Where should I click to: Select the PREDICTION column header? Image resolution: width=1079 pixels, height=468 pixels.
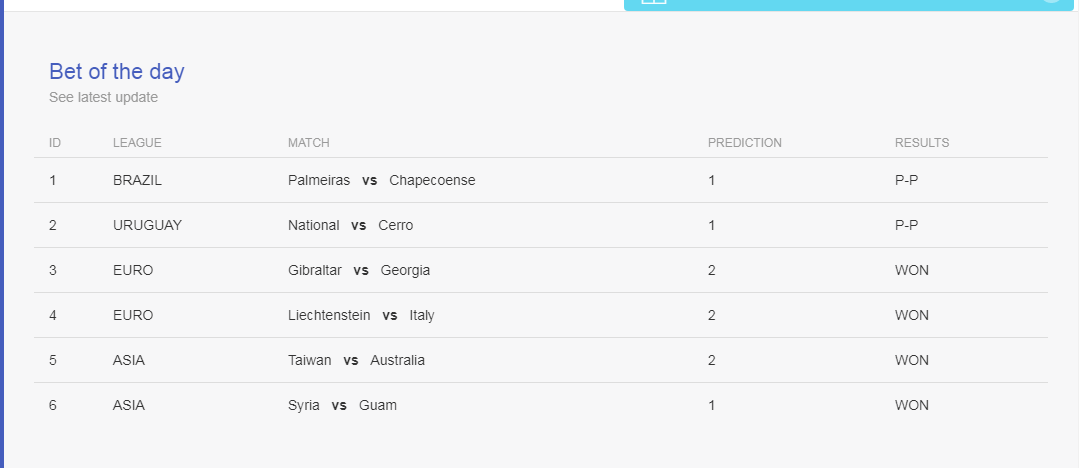pos(745,142)
